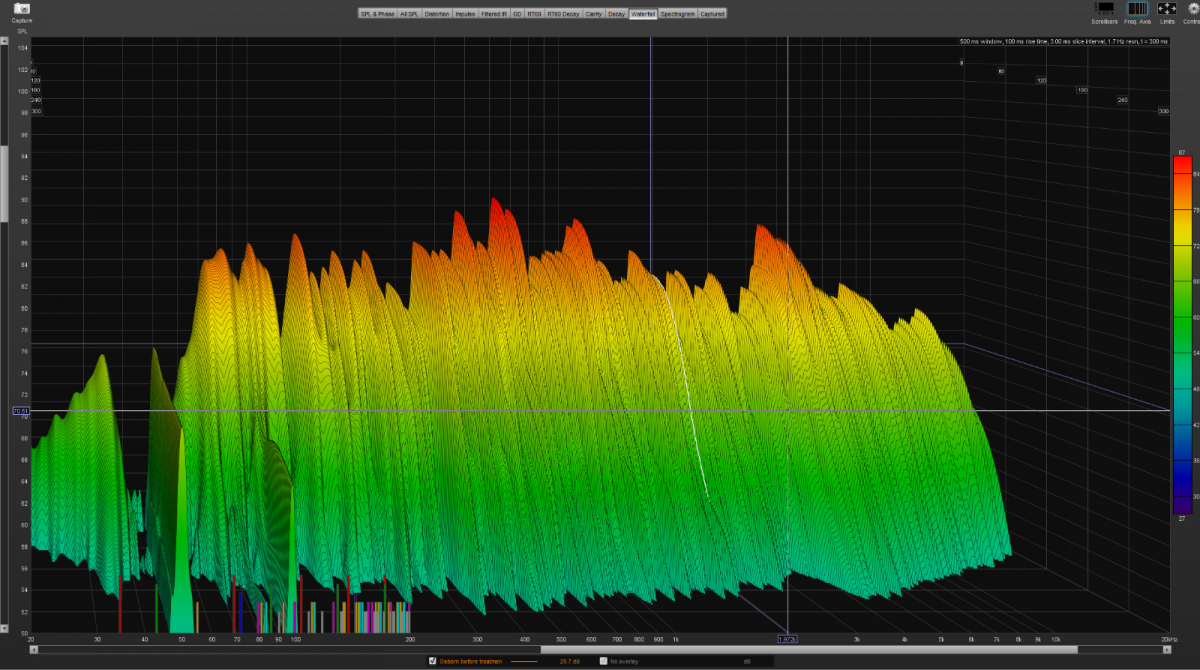
Task: Click the Freq. Axis icon
Action: (x=1137, y=8)
